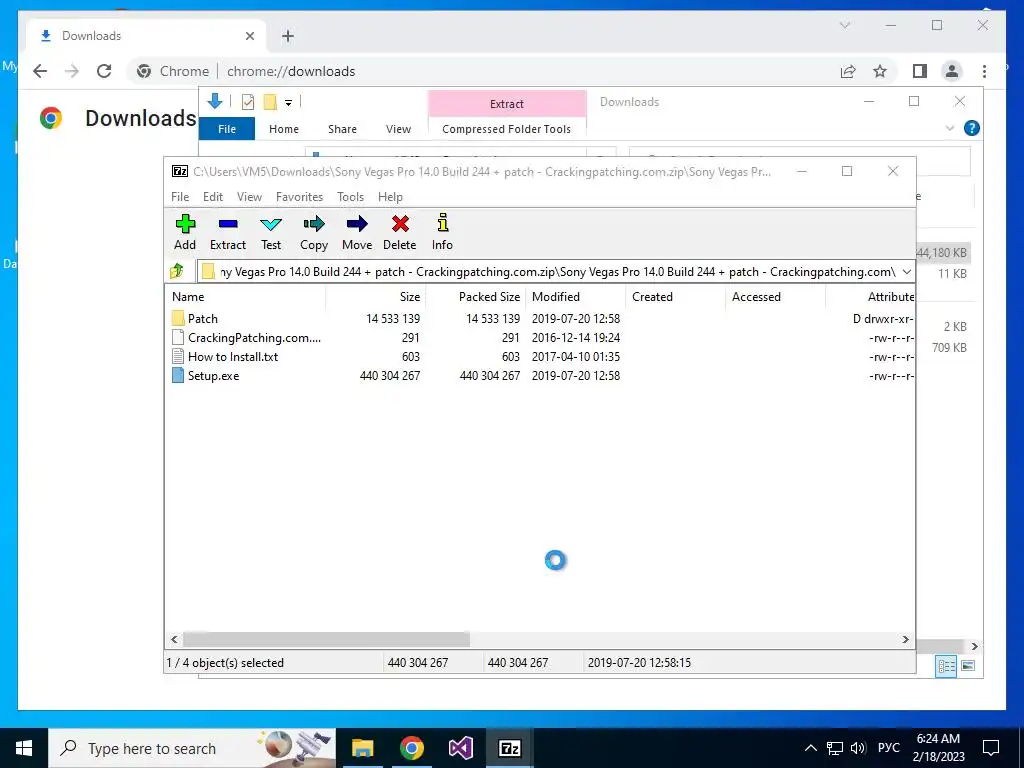Open the Compressed Folder Tools tab
This screenshot has height=768, width=1024.
pyautogui.click(x=506, y=129)
